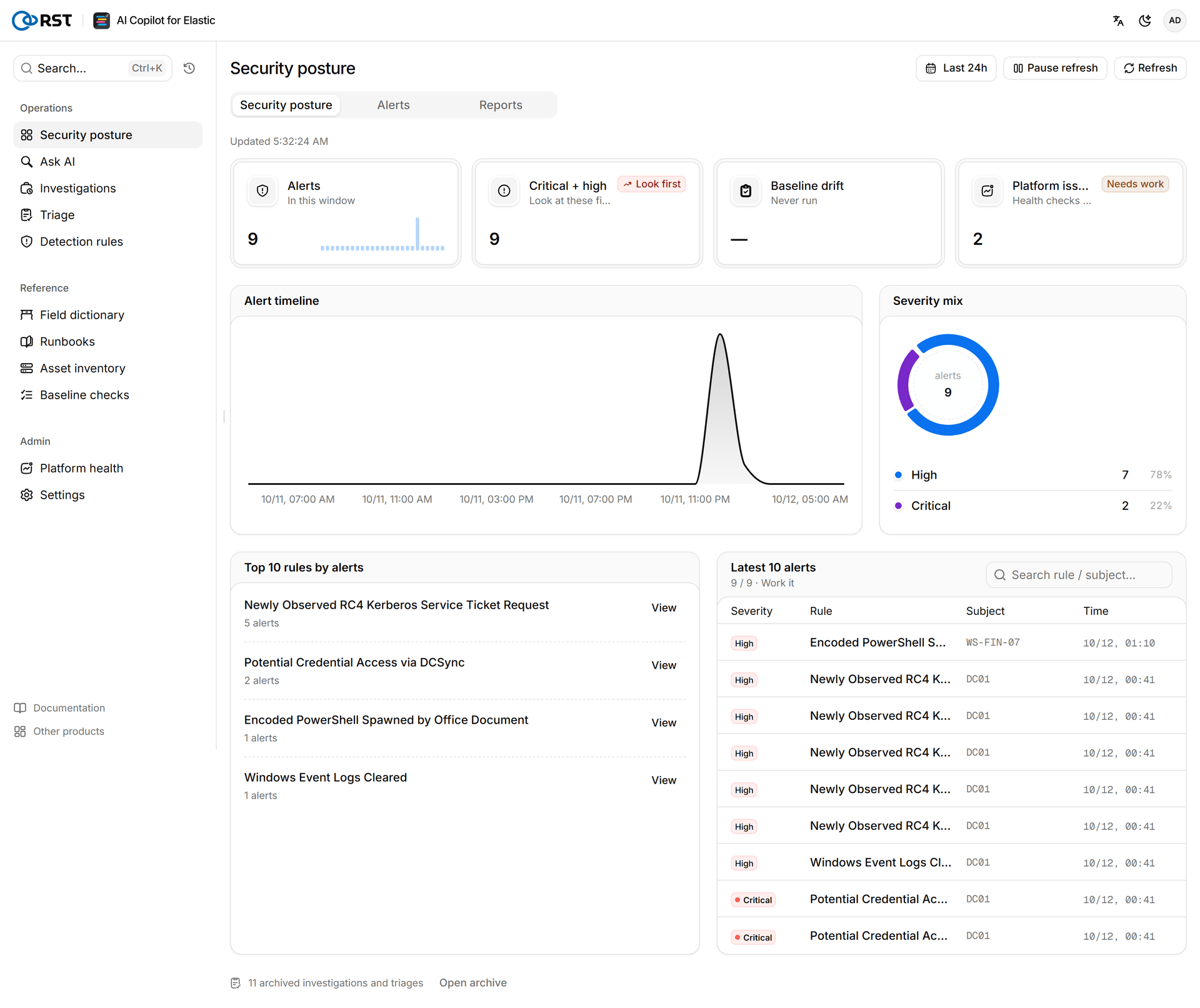
Task: Open the Documentation link
Action: (x=59, y=708)
